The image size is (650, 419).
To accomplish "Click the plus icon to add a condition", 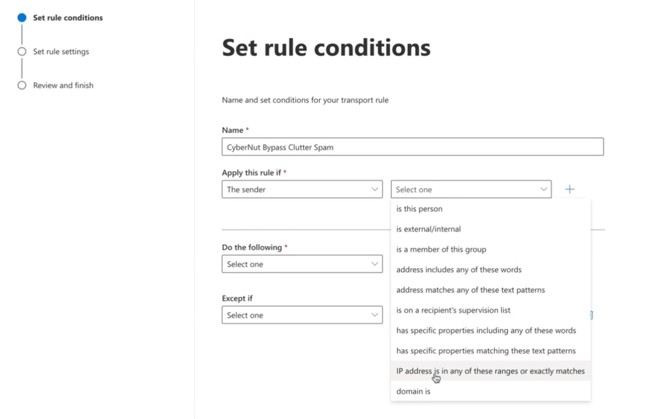I will 570,189.
